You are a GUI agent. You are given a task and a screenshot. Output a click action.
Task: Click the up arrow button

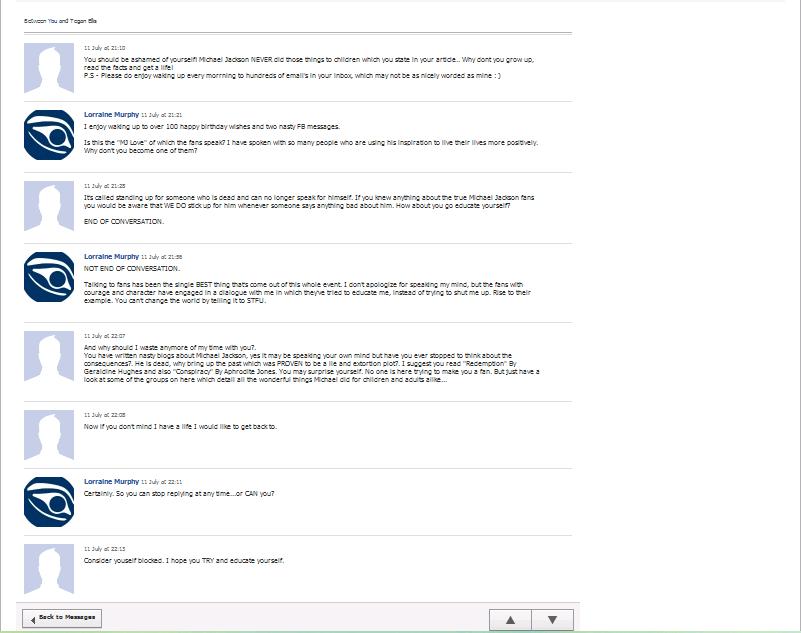click(x=510, y=619)
